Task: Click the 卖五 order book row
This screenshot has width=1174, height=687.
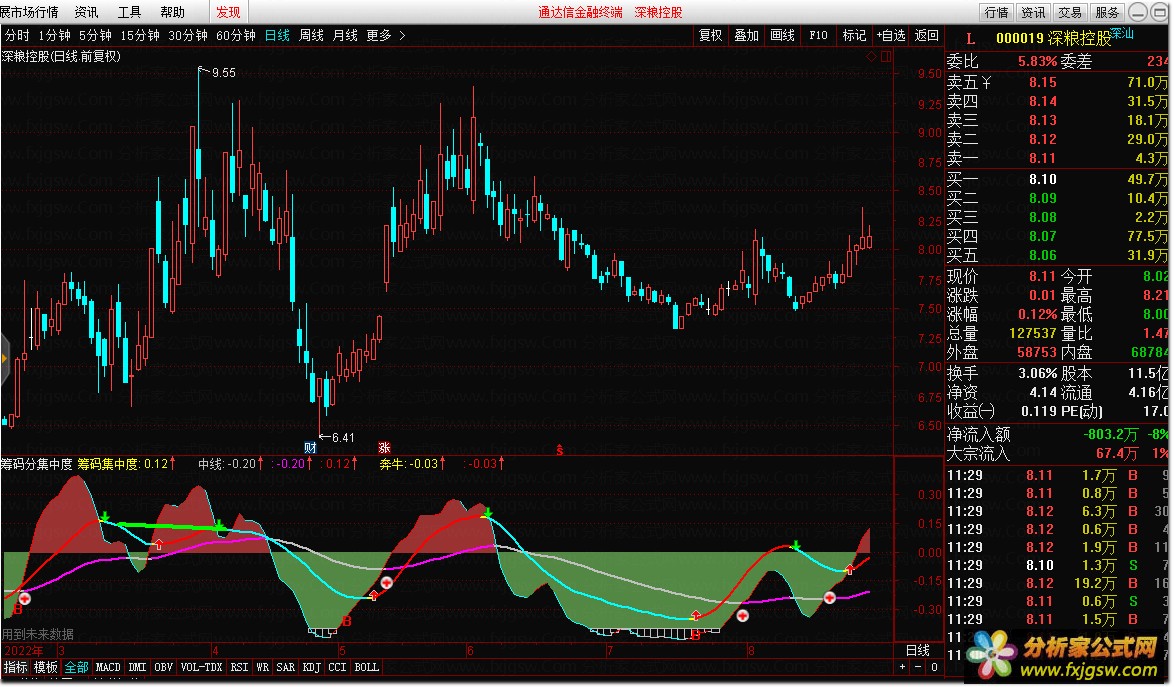Action: tap(1057, 82)
